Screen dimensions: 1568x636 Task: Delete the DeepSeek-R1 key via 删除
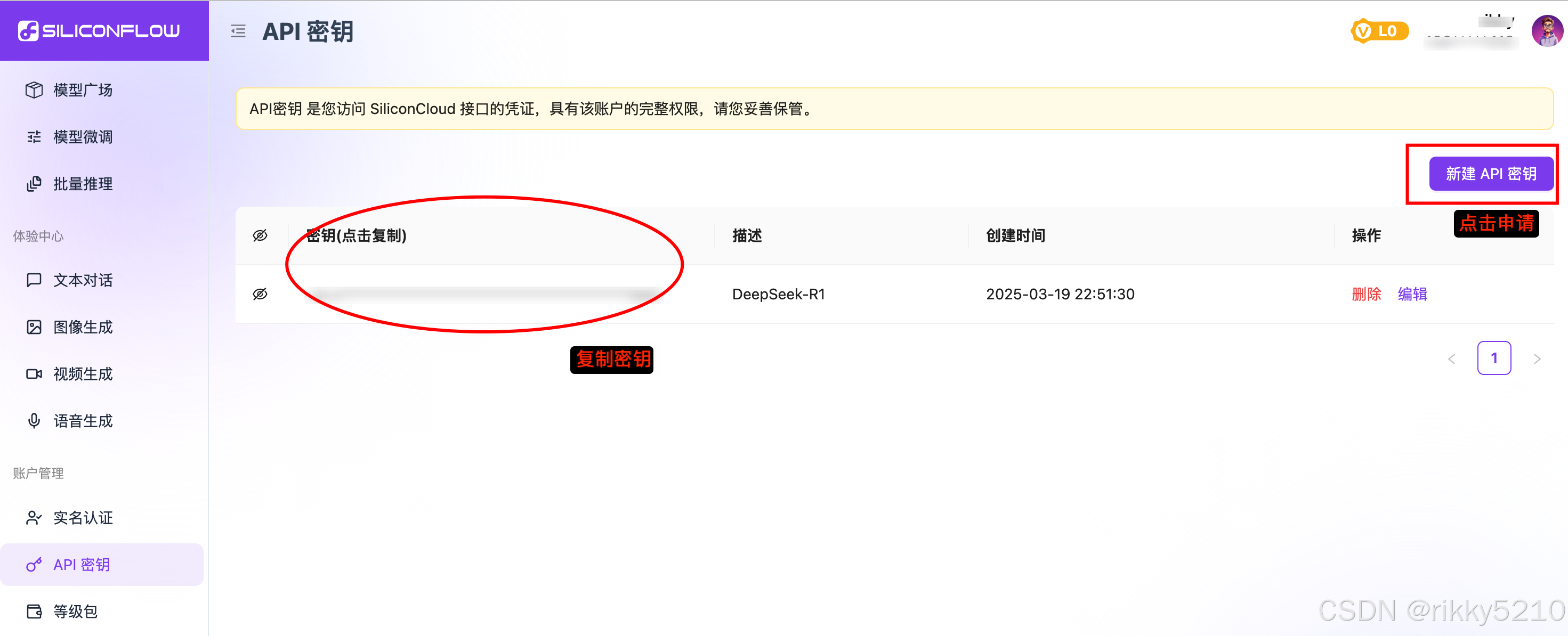(1366, 294)
